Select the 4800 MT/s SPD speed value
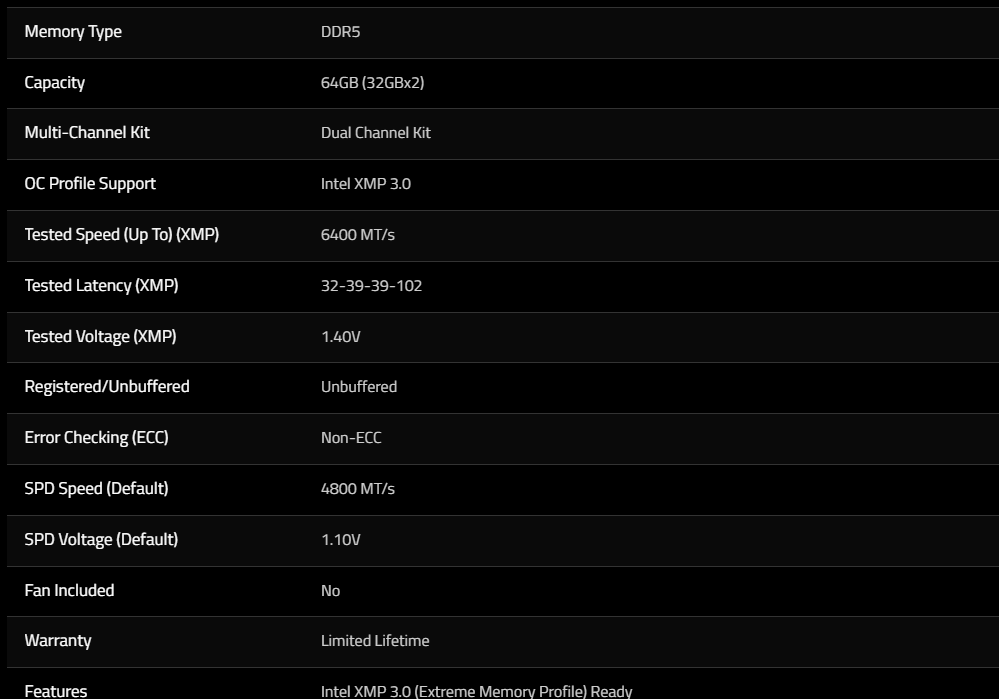The width and height of the screenshot is (999, 699). (x=357, y=489)
